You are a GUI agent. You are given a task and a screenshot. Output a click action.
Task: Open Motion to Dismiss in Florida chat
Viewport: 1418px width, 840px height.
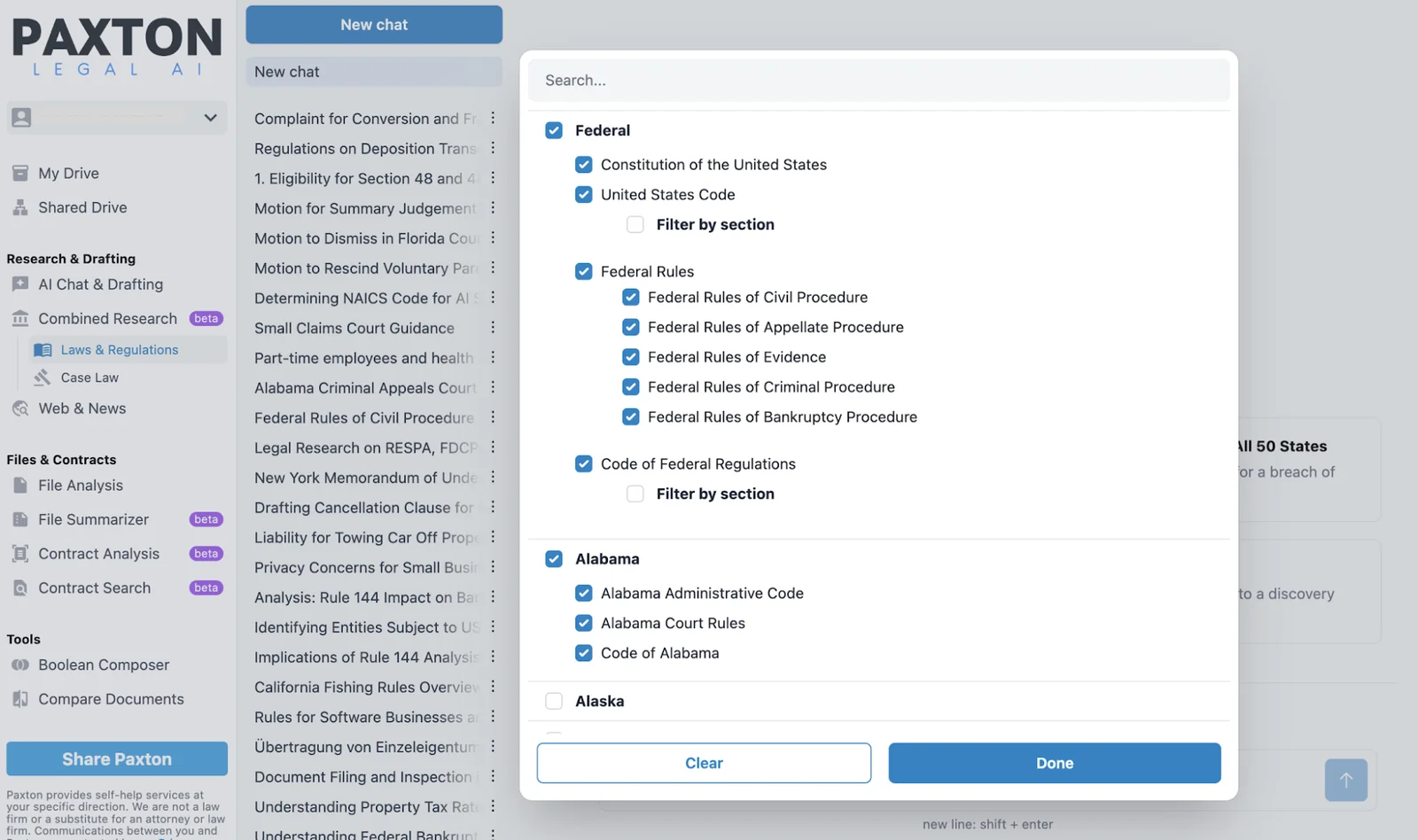point(367,238)
